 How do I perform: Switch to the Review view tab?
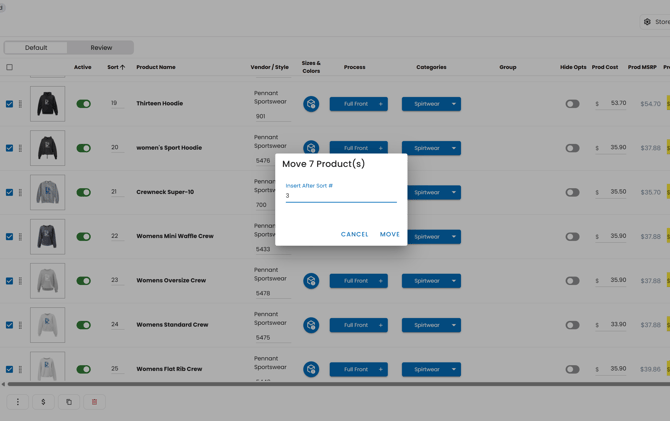101,47
